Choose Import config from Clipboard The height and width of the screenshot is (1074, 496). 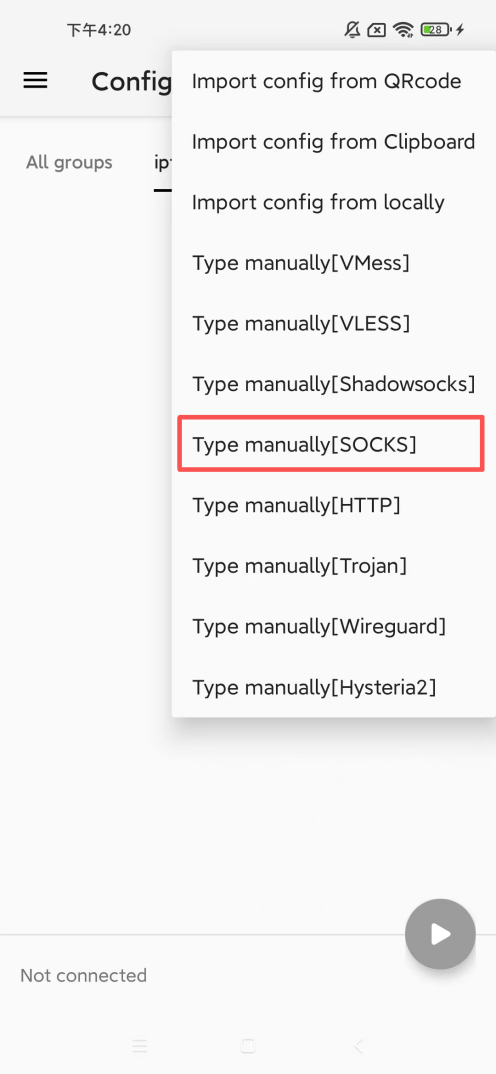[x=334, y=142]
